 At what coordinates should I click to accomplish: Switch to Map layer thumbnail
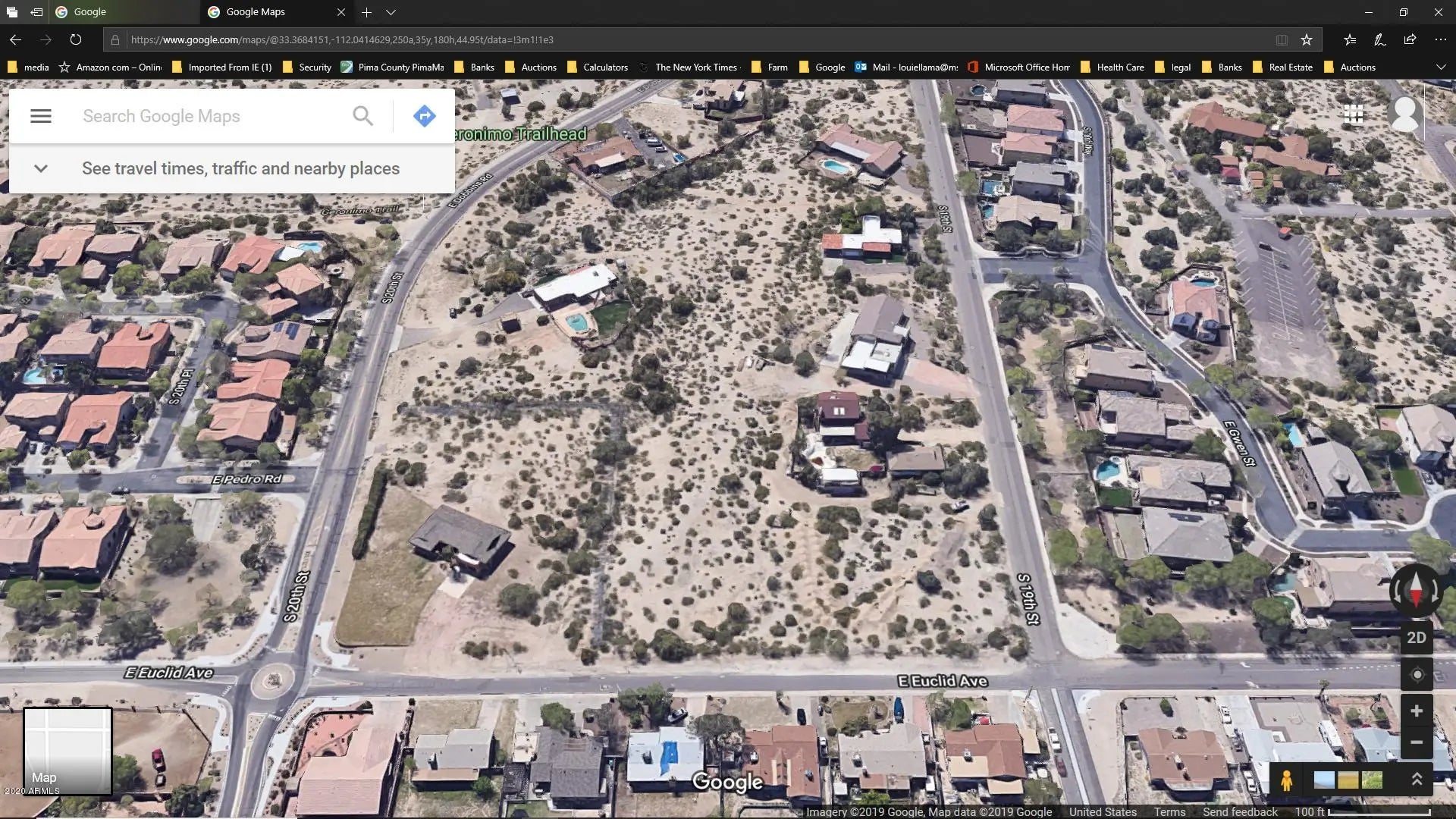67,751
